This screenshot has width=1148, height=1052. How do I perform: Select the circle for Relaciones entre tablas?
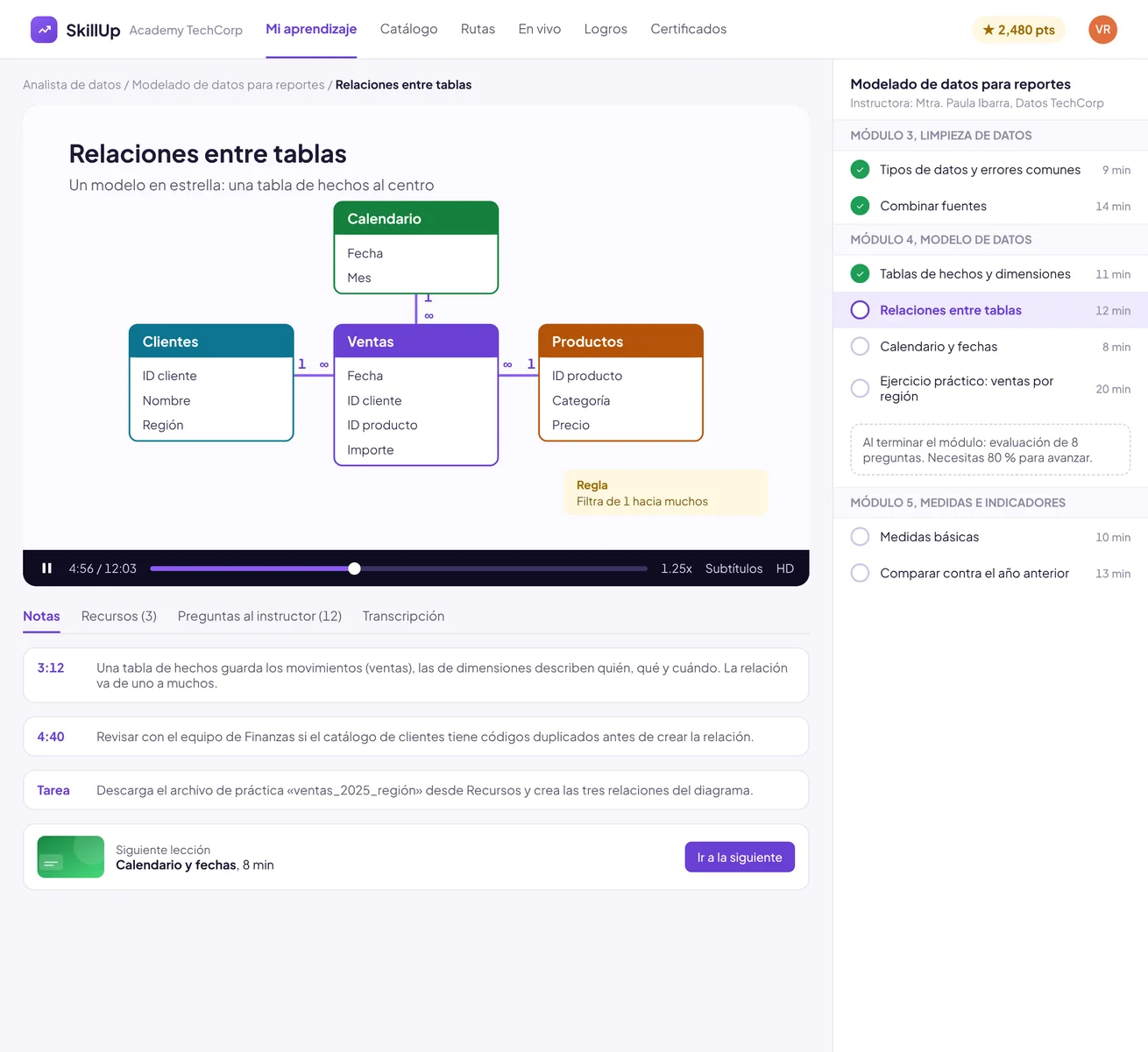point(860,310)
